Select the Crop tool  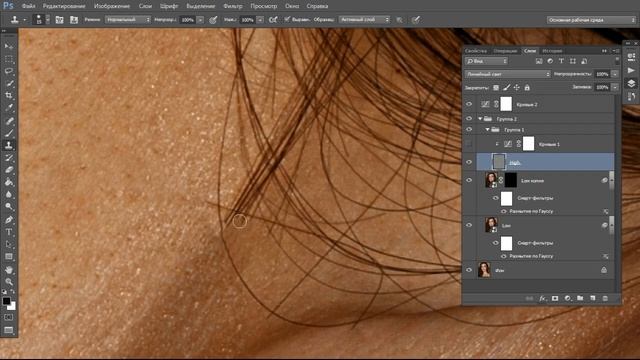point(9,96)
